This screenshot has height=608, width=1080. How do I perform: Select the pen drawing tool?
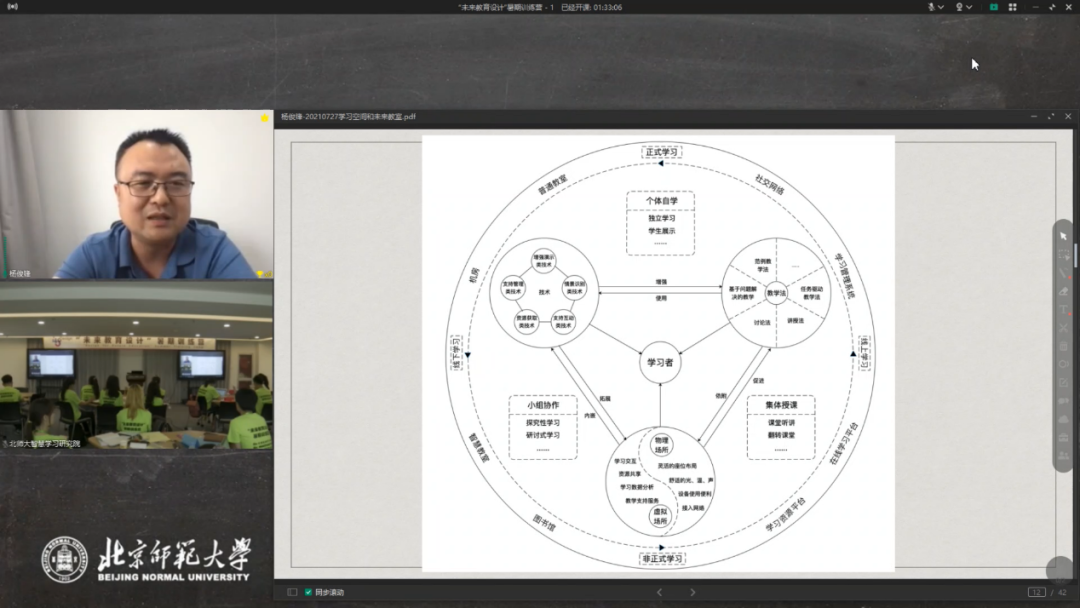(x=1063, y=273)
